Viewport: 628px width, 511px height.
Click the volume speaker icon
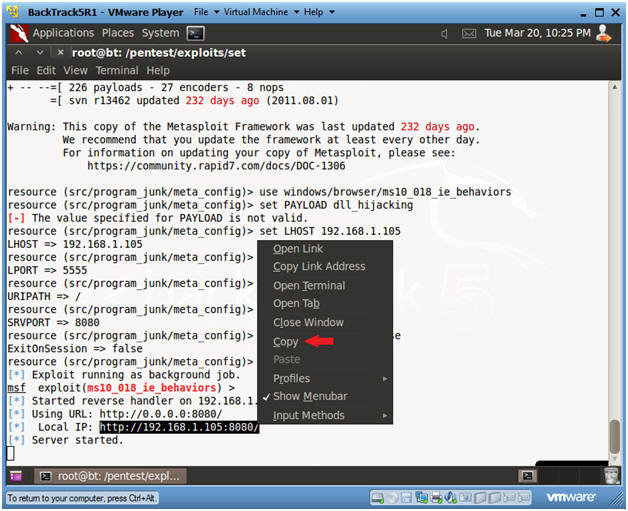444,34
